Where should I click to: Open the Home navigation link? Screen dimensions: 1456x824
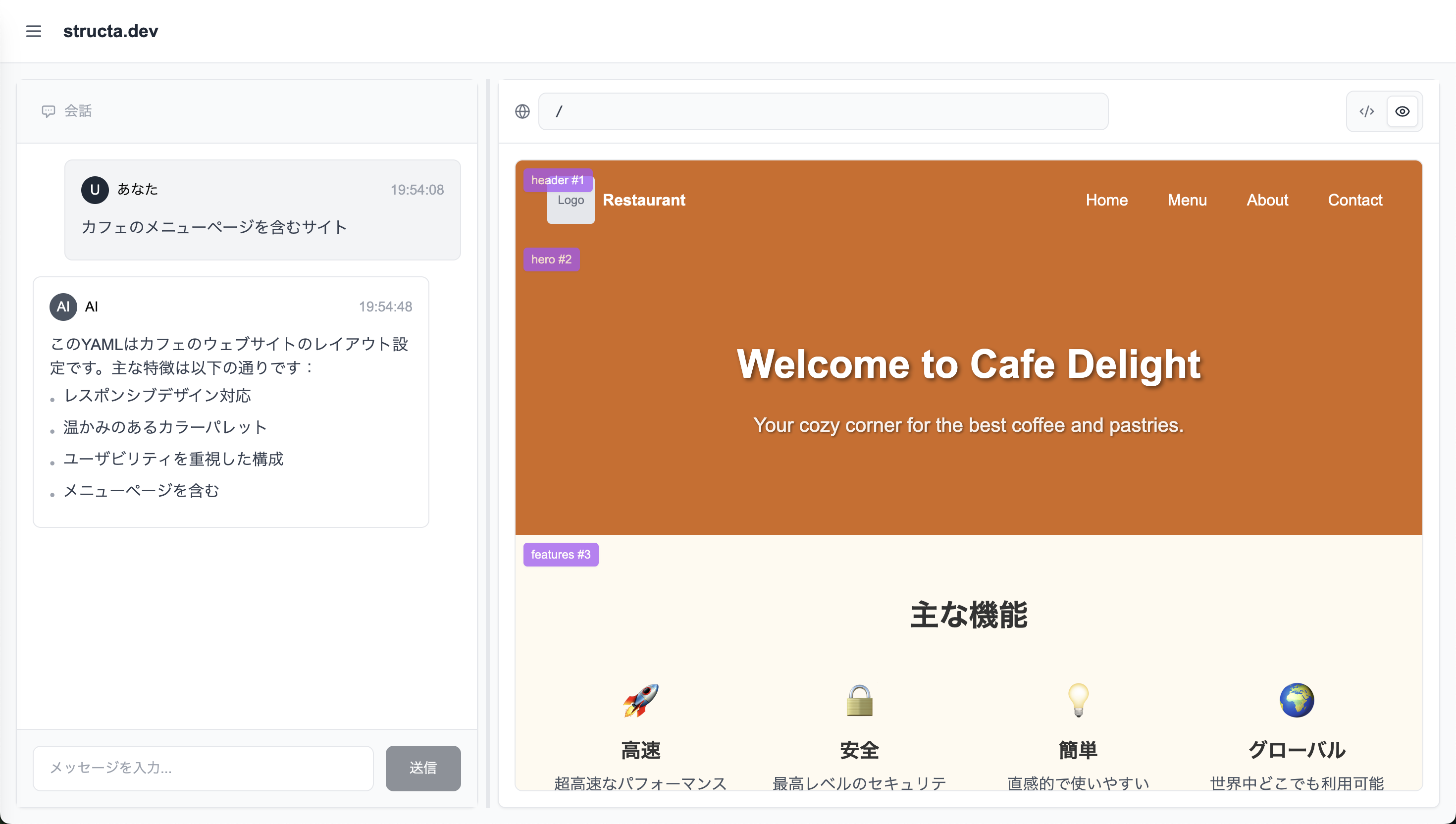tap(1106, 200)
